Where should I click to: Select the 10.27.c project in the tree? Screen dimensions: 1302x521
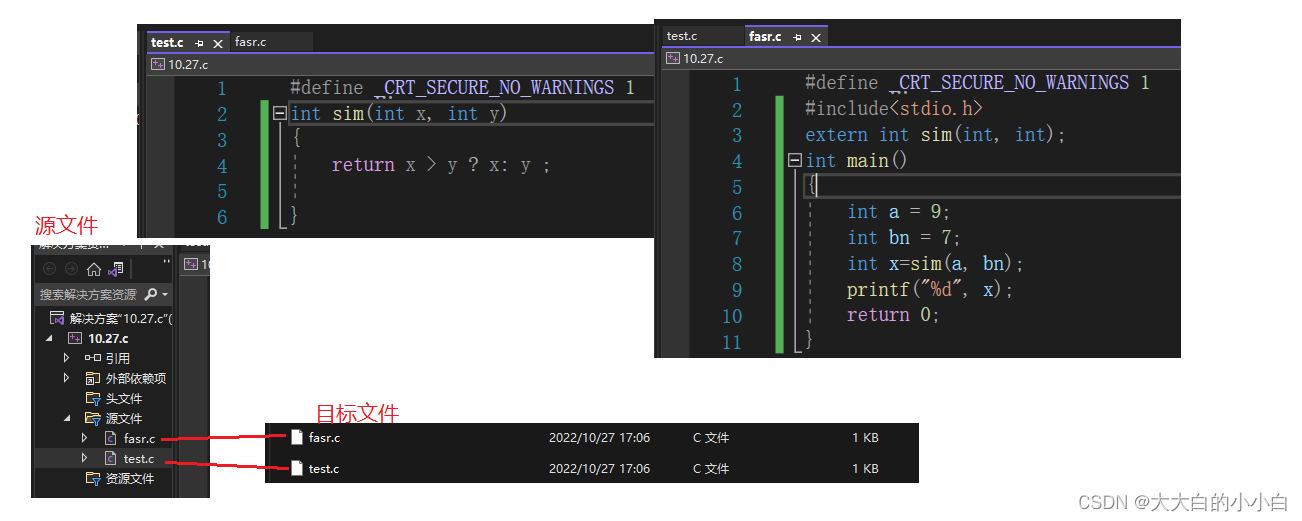(x=108, y=339)
